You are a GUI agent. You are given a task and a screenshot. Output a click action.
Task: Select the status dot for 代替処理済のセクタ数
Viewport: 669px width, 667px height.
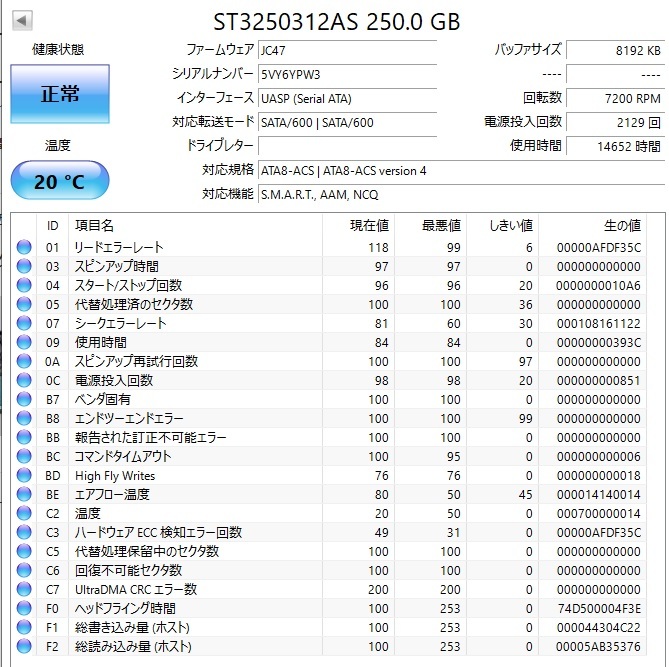point(24,304)
